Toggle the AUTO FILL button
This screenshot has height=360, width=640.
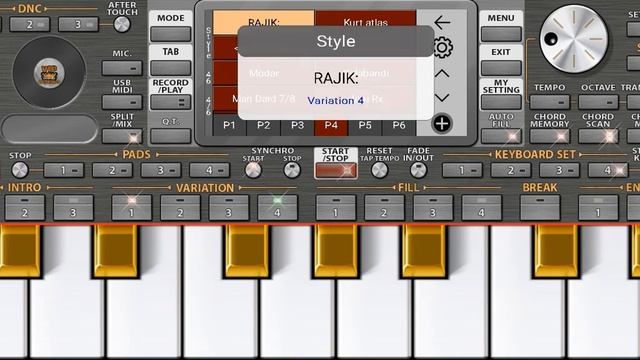coord(501,136)
